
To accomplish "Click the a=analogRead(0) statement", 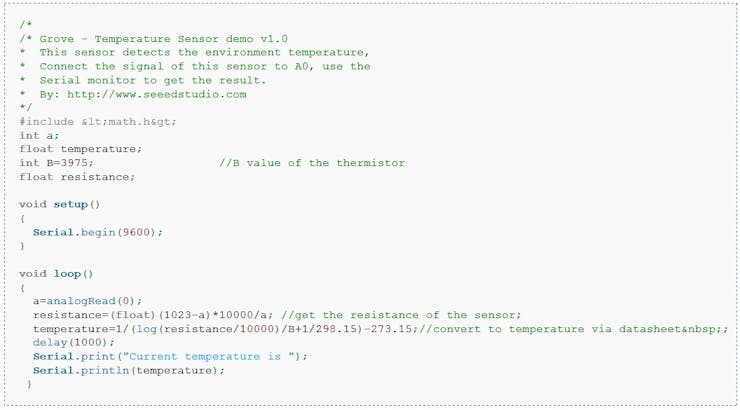I will click(x=87, y=301).
